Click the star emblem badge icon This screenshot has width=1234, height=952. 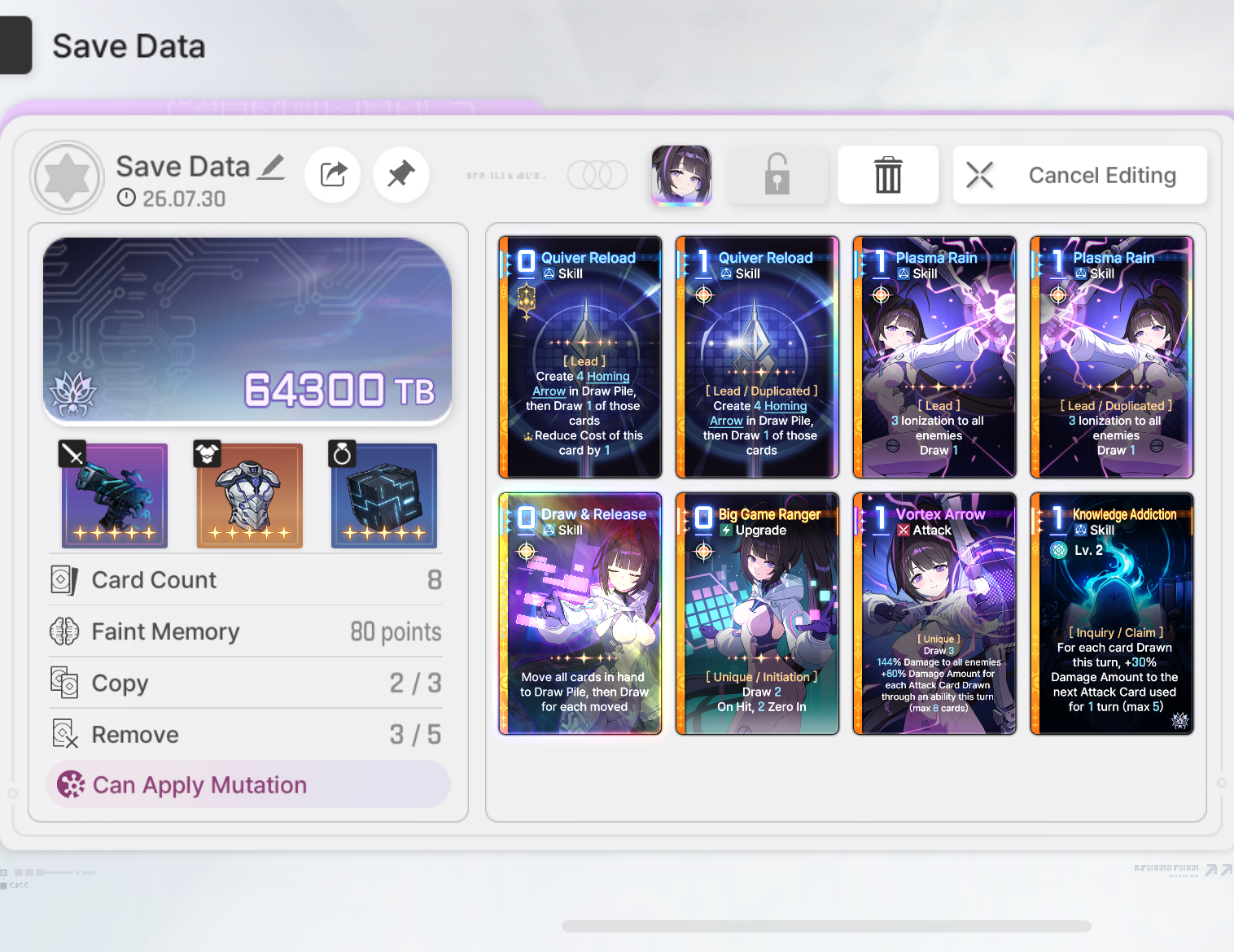(67, 177)
